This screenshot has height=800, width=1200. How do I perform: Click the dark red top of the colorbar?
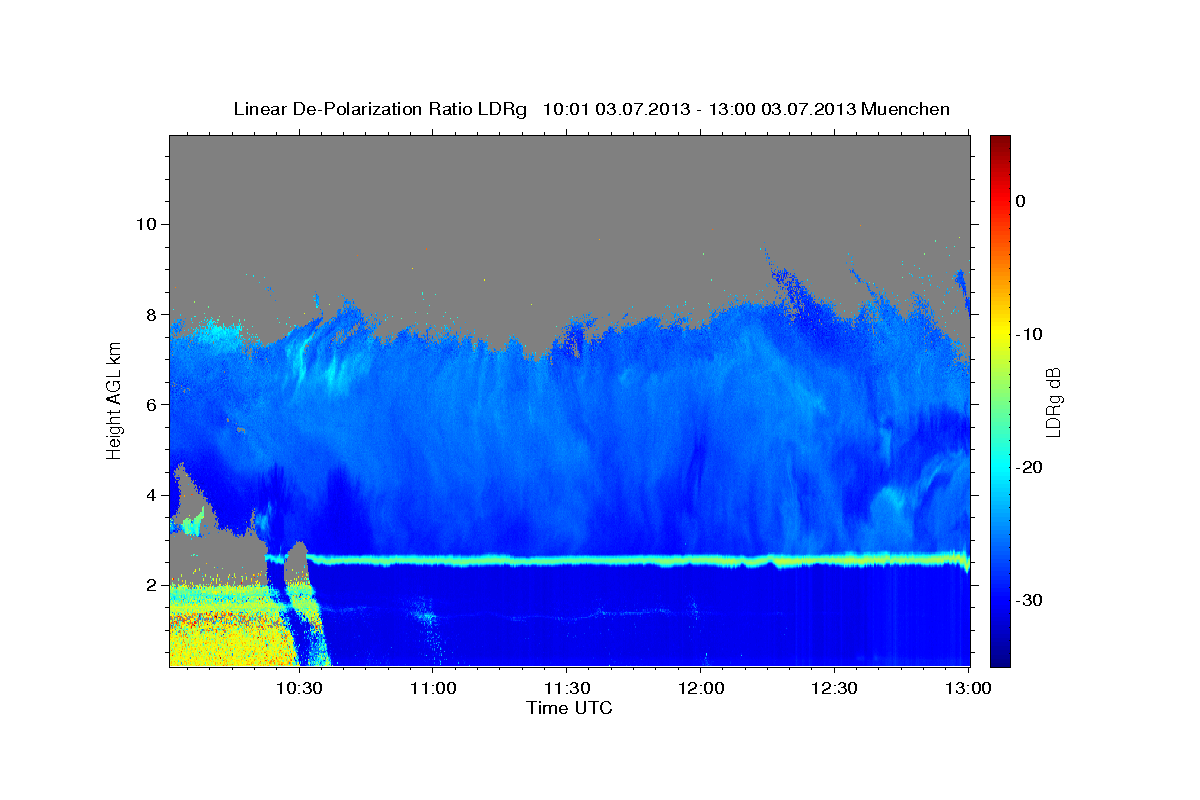pyautogui.click(x=1000, y=143)
